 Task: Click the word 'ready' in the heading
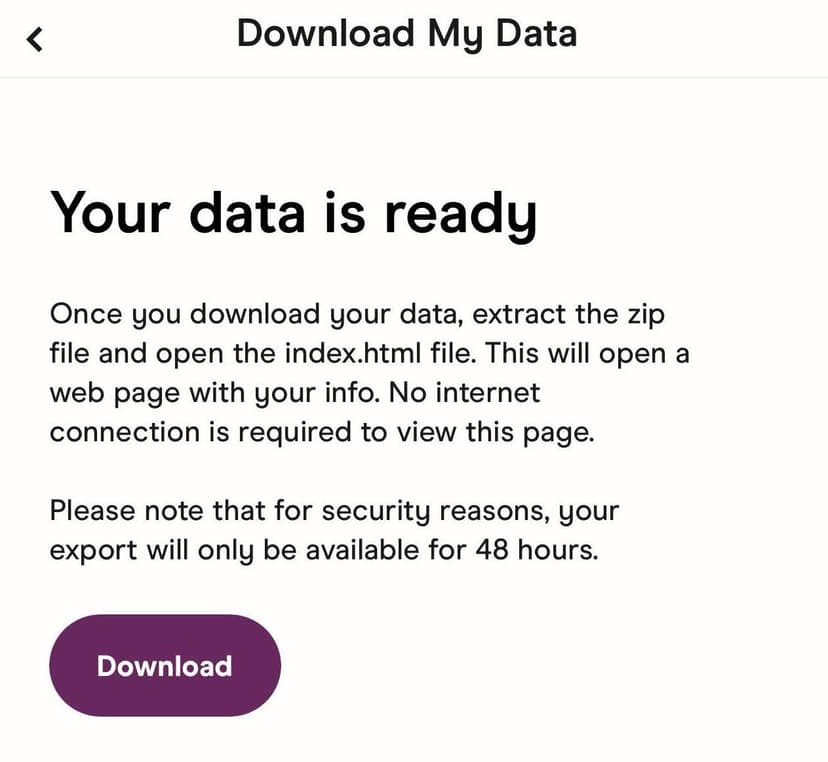tap(460, 216)
